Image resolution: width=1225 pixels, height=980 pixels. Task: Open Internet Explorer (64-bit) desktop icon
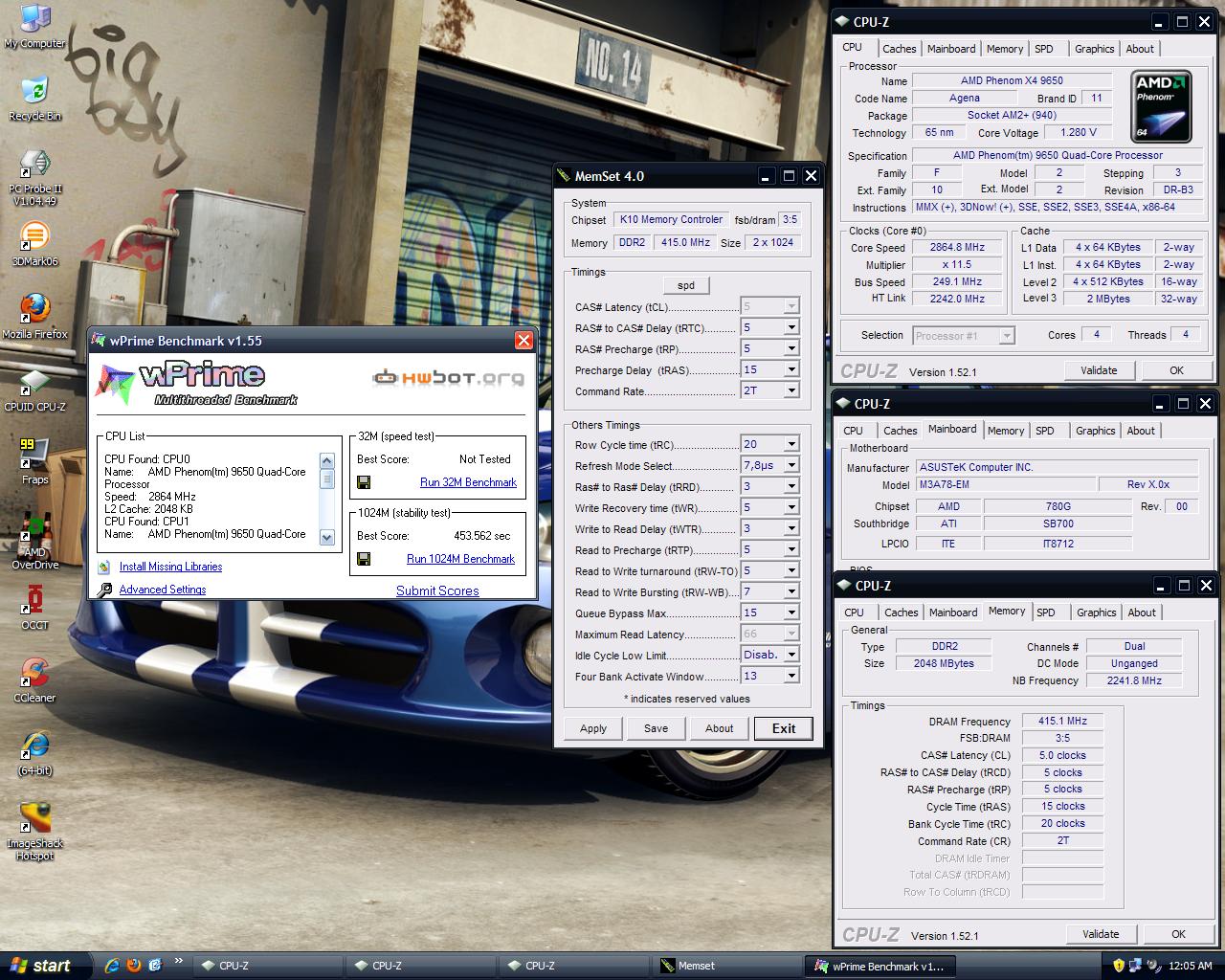[34, 753]
